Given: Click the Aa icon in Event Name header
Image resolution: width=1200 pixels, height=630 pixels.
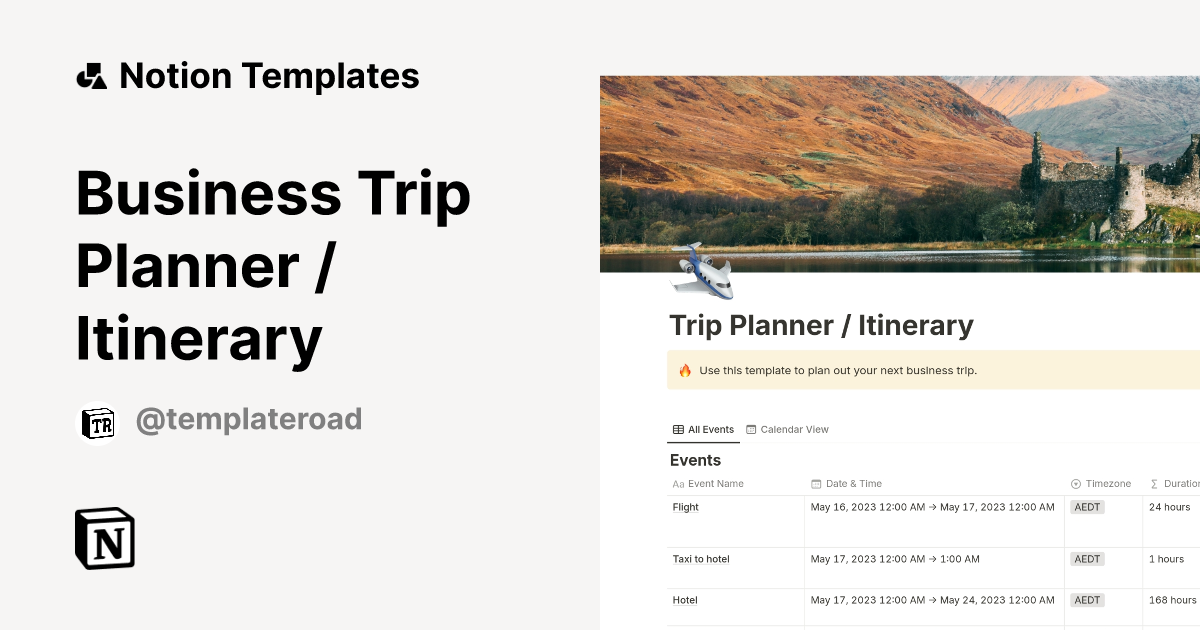Looking at the screenshot, I should point(677,483).
